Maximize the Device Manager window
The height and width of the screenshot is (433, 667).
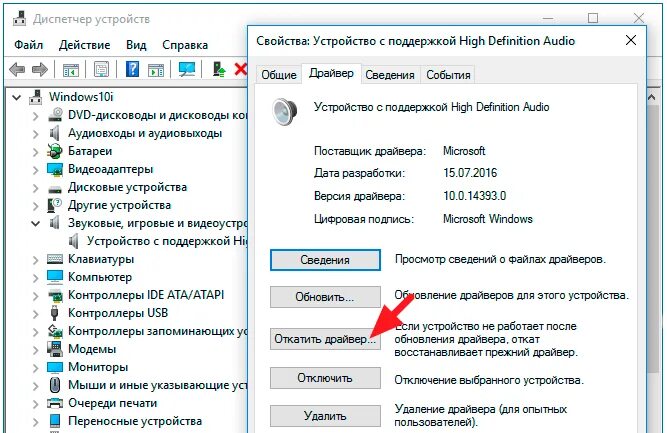(x=593, y=18)
